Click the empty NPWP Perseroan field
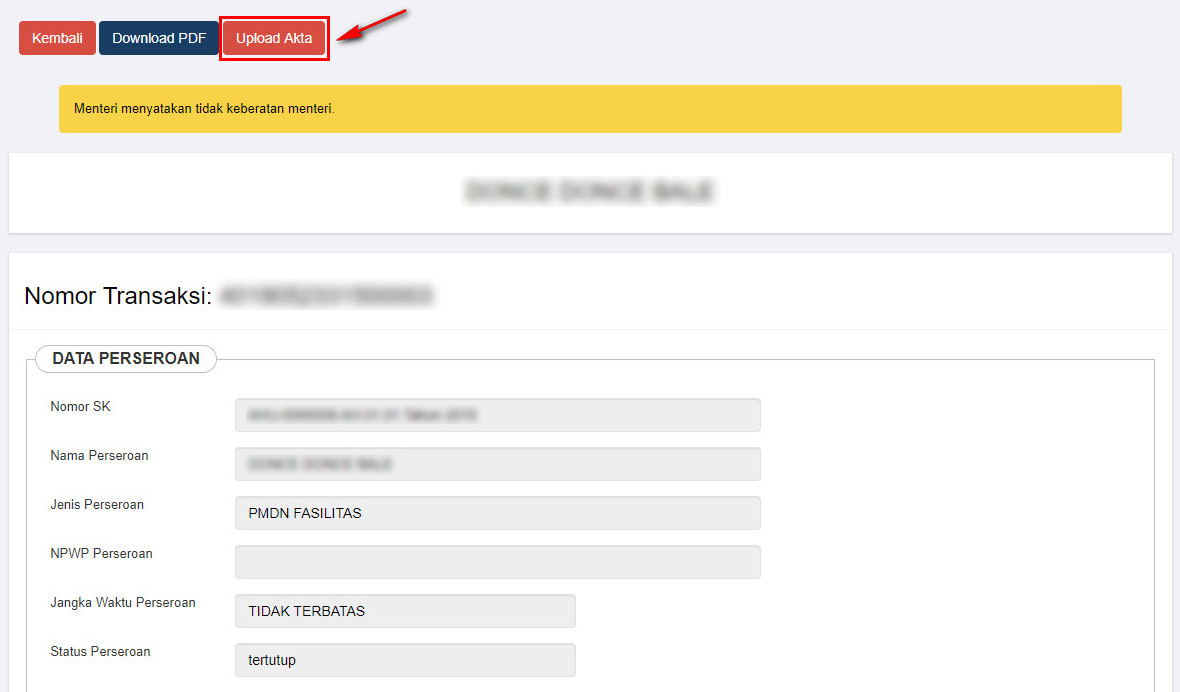This screenshot has width=1180, height=692. click(497, 562)
